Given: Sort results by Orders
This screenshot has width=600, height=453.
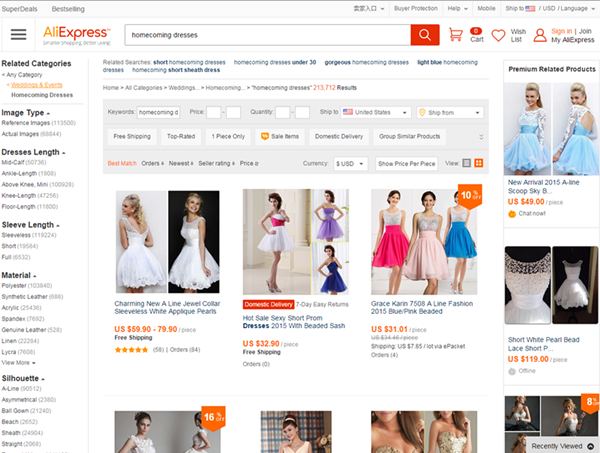Looking at the screenshot, I should [x=152, y=163].
